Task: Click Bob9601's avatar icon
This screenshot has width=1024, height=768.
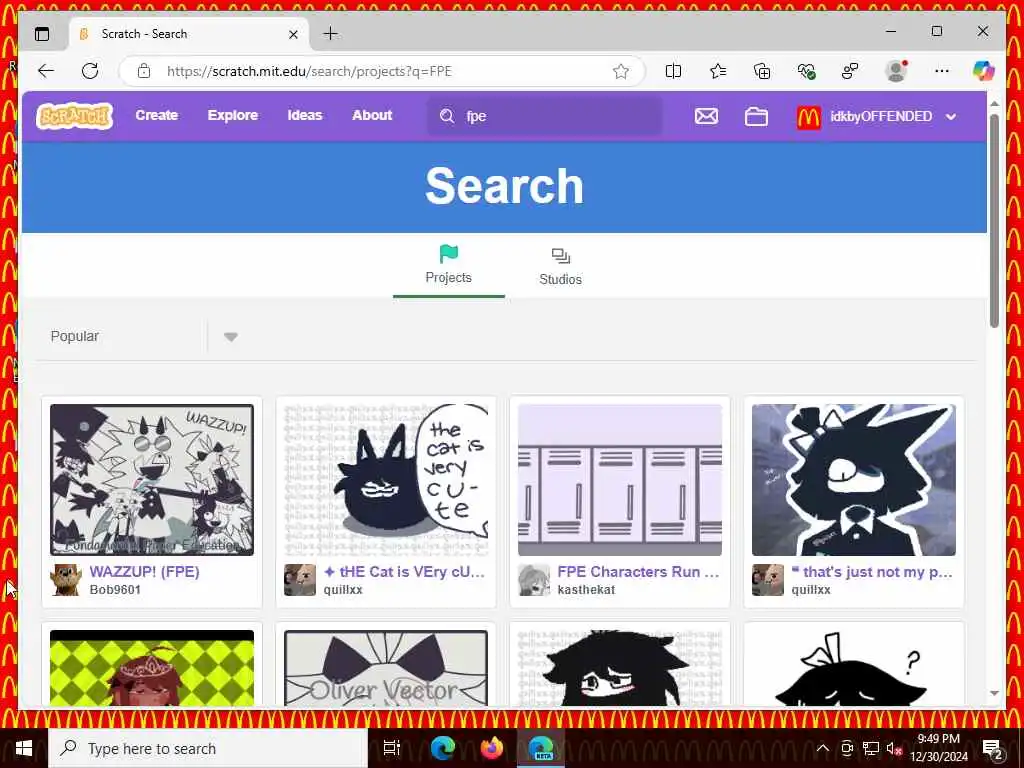Action: [66, 580]
